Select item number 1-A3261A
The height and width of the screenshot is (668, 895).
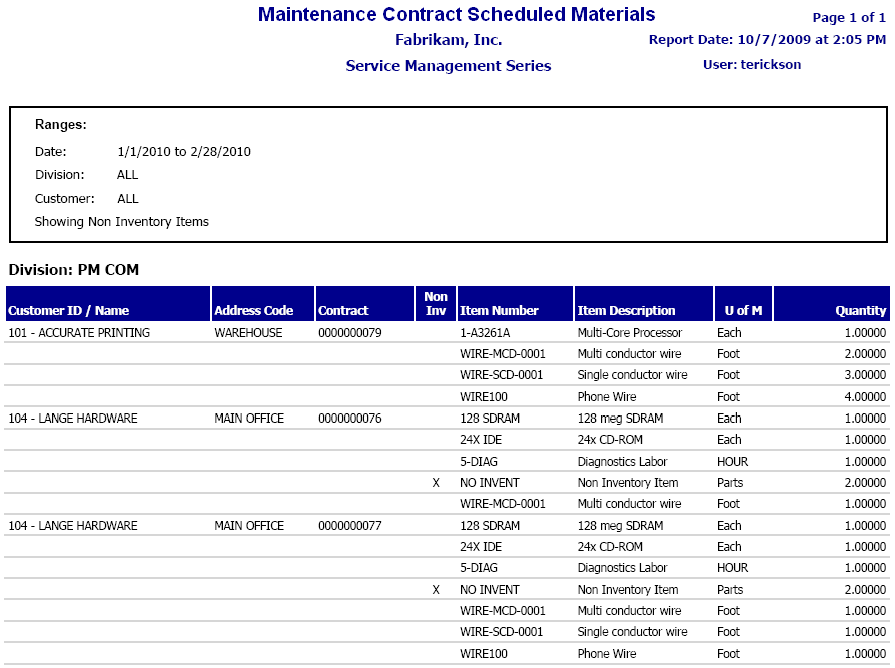click(x=485, y=333)
